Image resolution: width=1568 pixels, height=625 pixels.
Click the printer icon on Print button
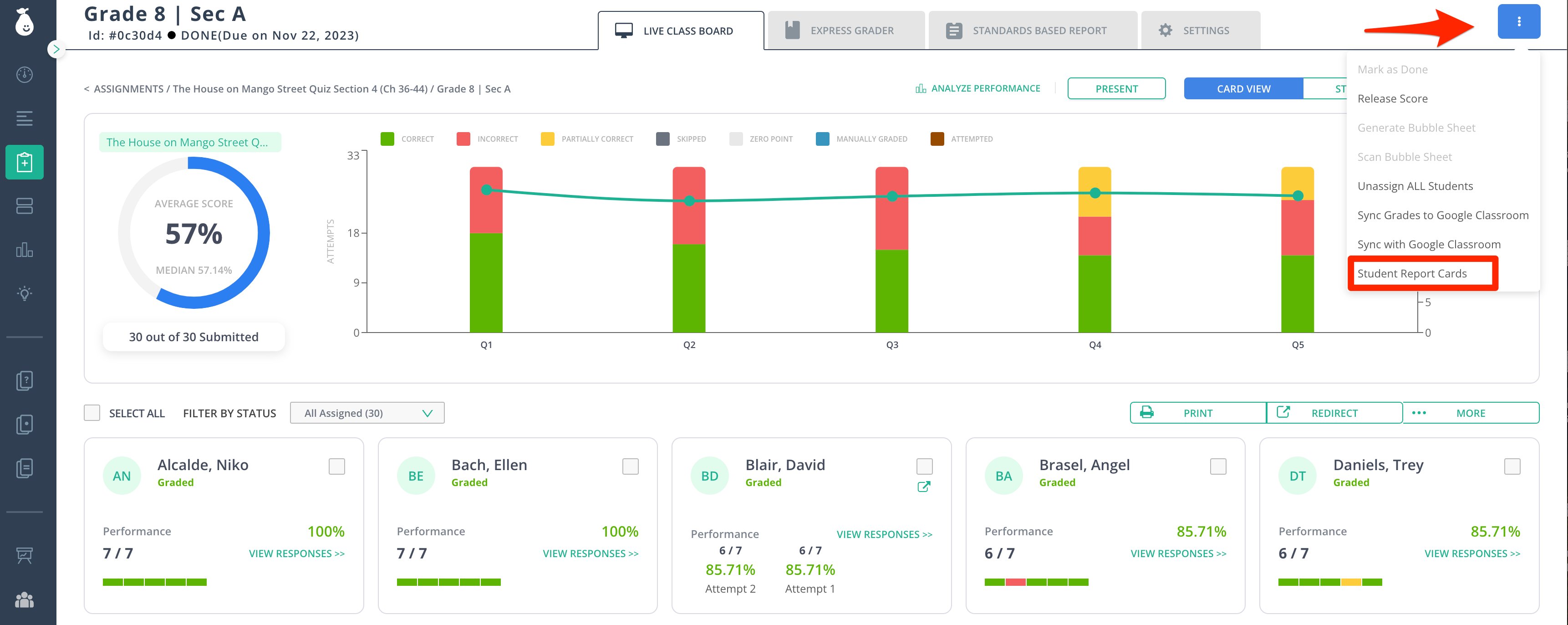[x=1147, y=412]
